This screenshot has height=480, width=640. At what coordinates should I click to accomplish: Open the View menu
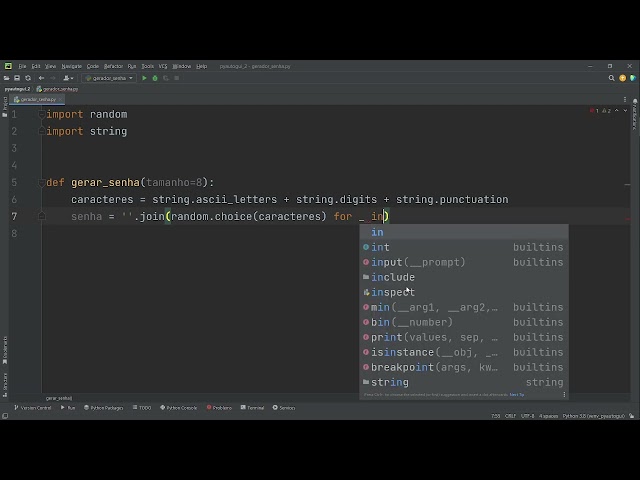point(51,66)
